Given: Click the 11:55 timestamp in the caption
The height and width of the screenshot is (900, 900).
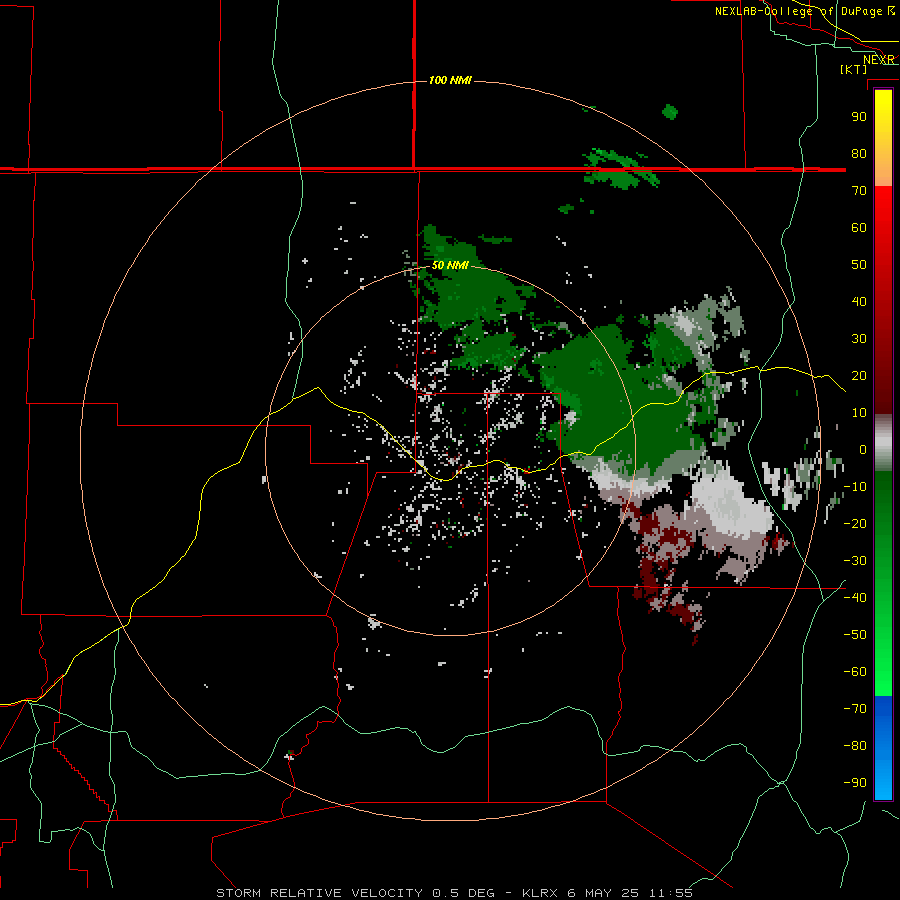Looking at the screenshot, I should pos(671,893).
